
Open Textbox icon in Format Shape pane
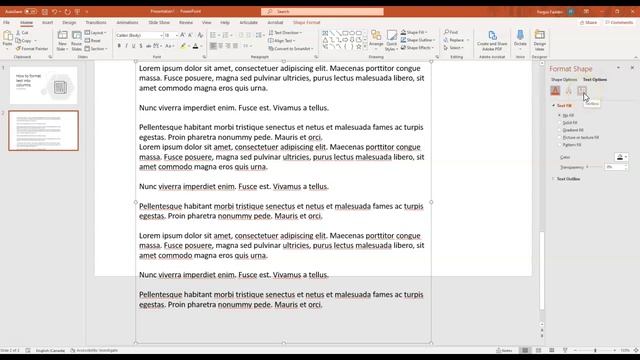coord(582,90)
